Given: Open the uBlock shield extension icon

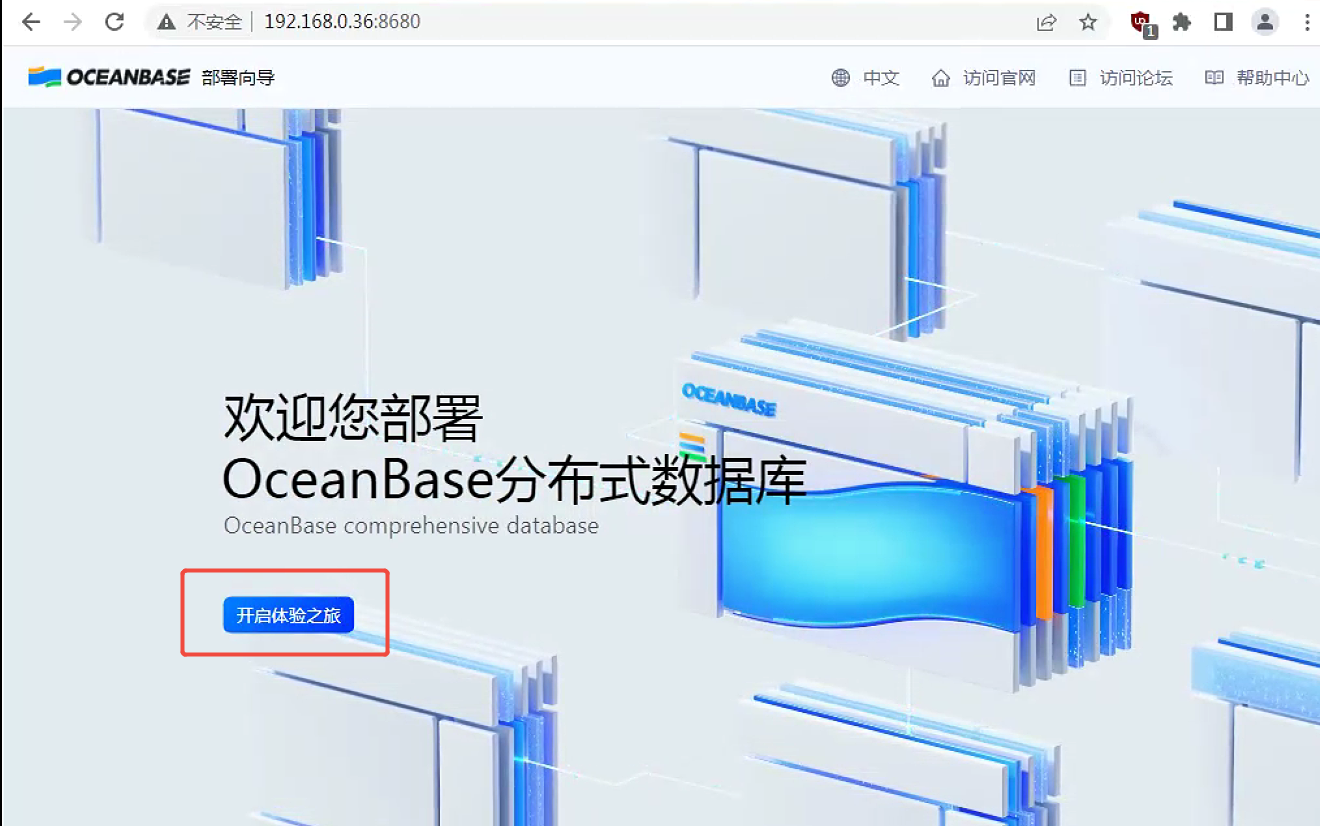Looking at the screenshot, I should click(x=1142, y=23).
